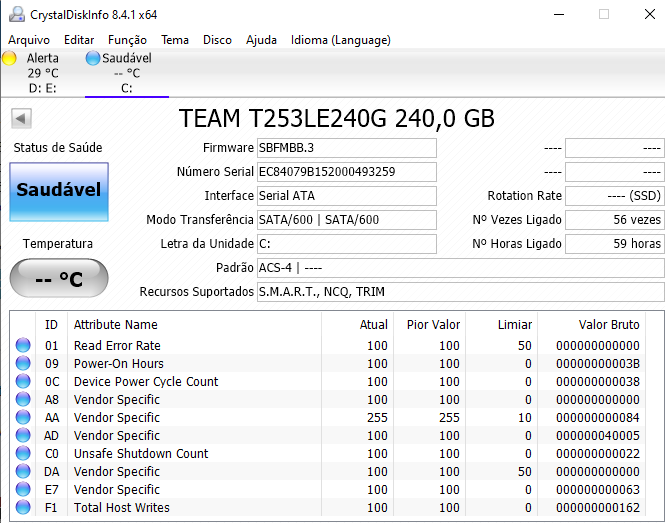Viewport: 665px width, 523px height.
Task: Open the Tema menu
Action: 175,40
